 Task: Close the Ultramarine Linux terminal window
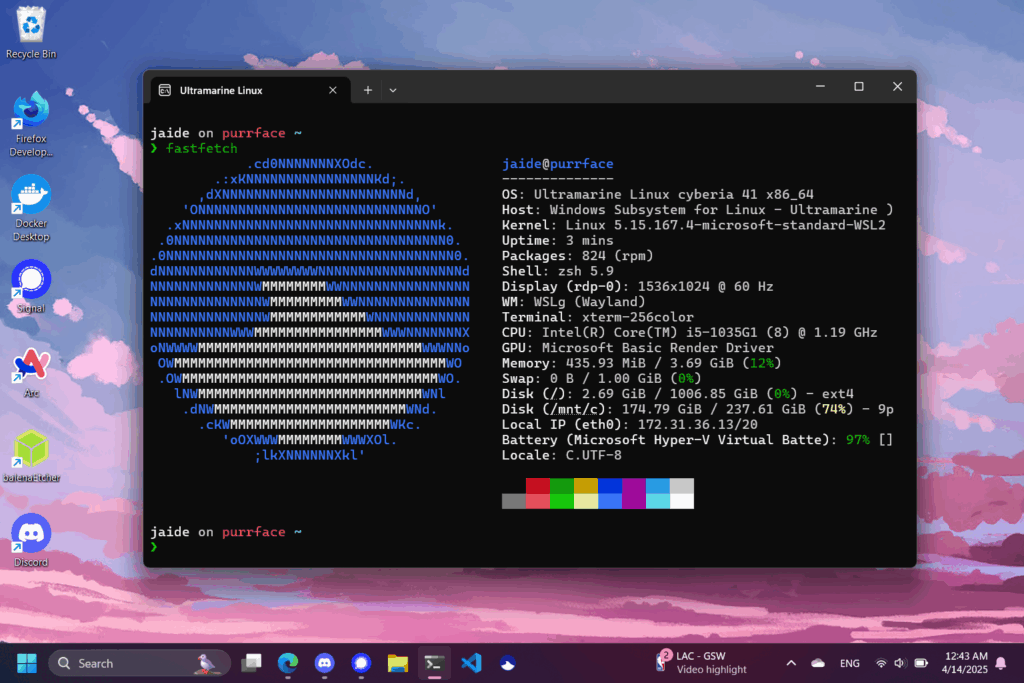pos(897,86)
